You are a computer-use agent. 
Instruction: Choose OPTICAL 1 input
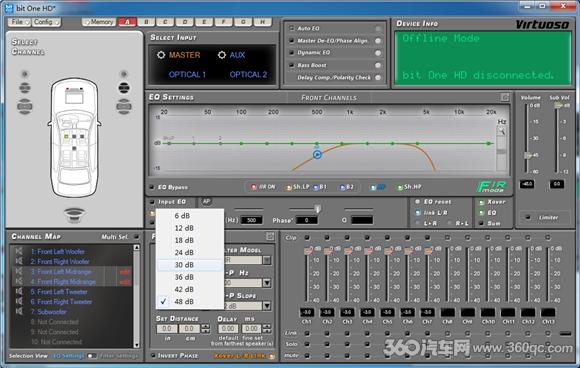(x=187, y=75)
